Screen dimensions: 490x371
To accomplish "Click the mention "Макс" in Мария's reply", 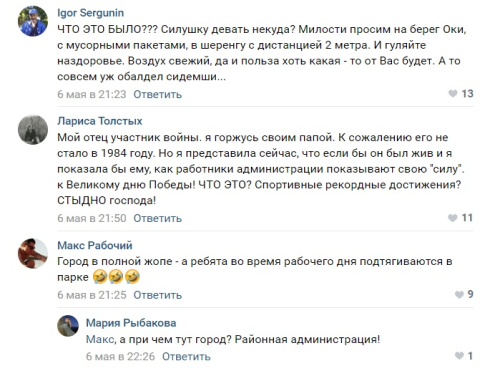I will [x=100, y=340].
